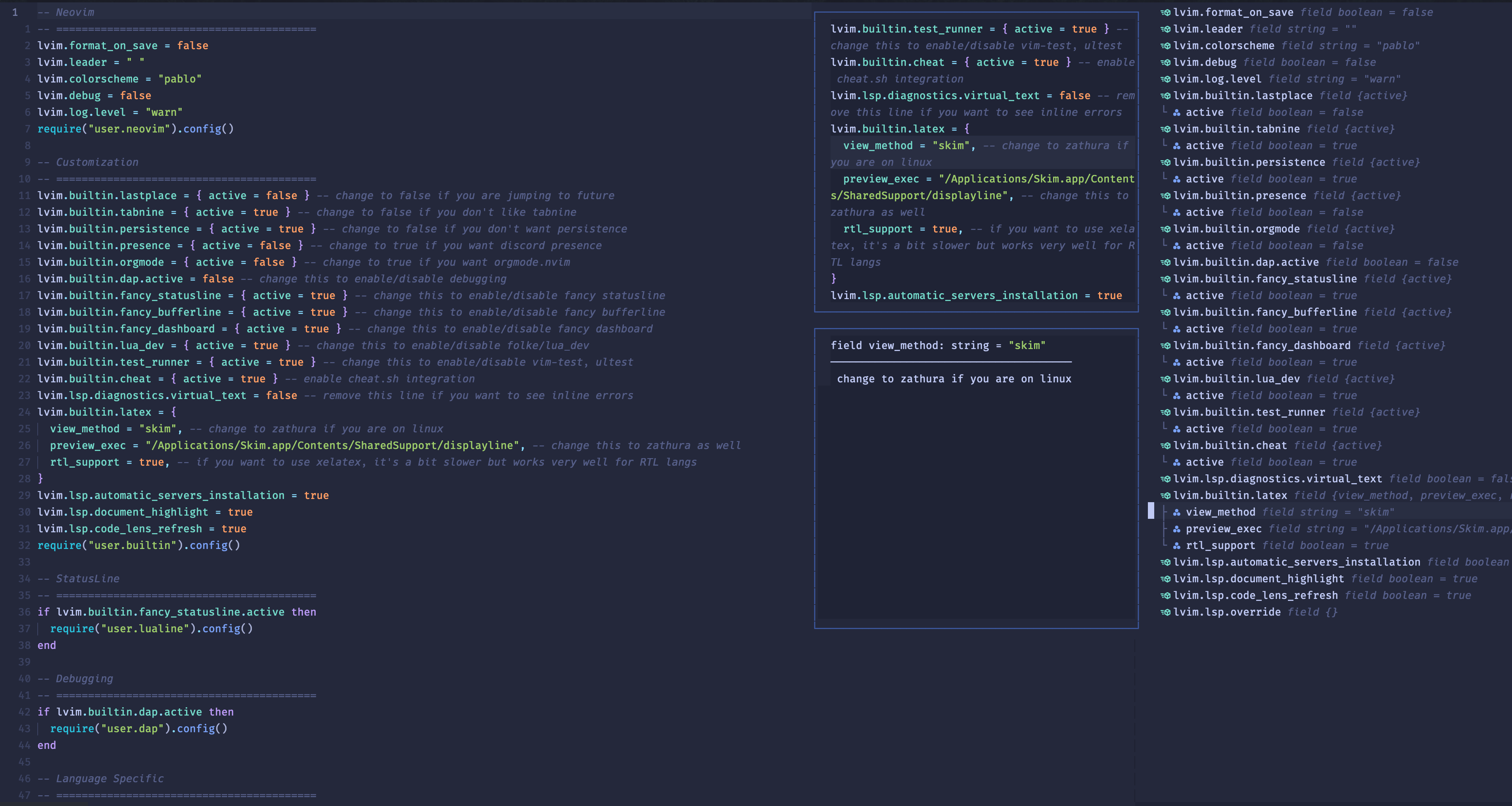Click the '-- Debugging' comment on line 40
1512x806 pixels.
[x=75, y=679]
